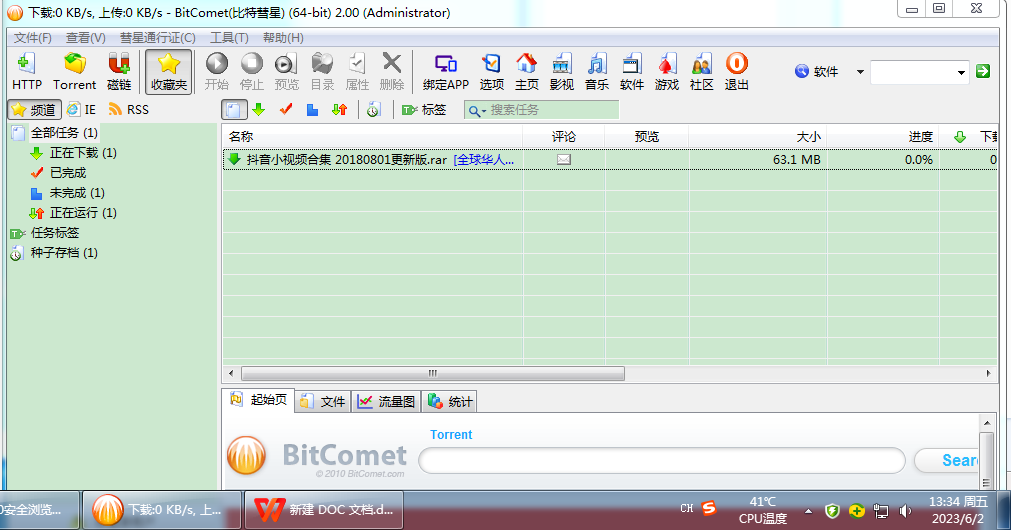The height and width of the screenshot is (530, 1011).
Task: Open 新建 DOC 文档 taskbar window
Action: coord(324,510)
